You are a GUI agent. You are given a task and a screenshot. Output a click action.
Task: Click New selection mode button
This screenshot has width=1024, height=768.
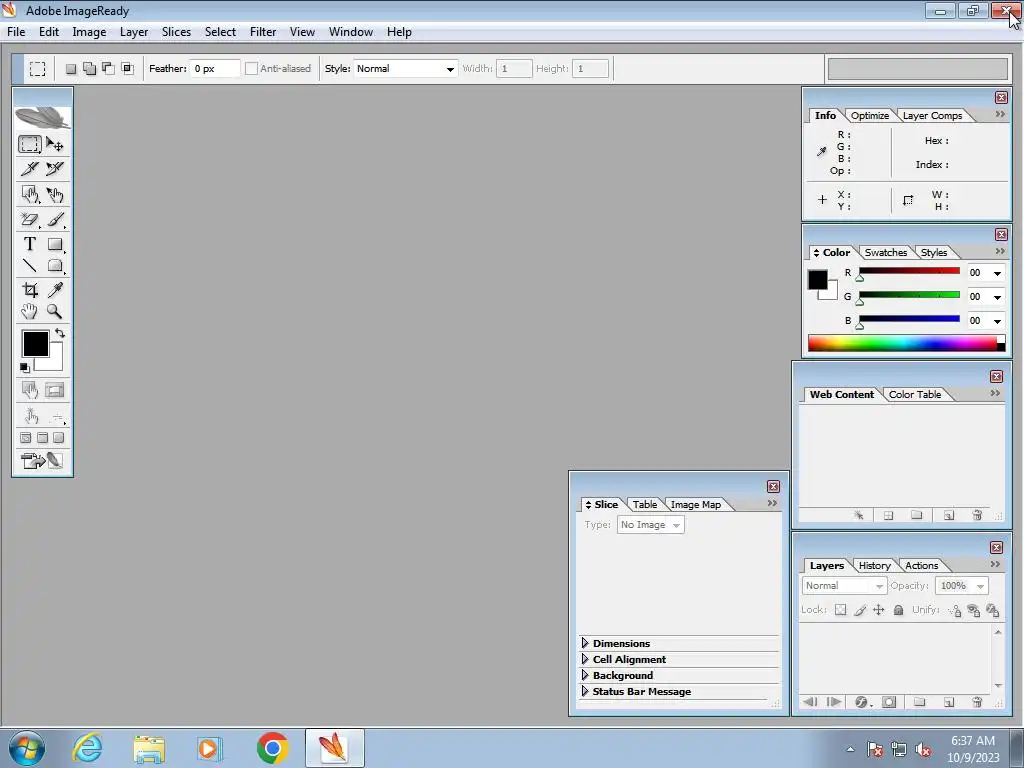71,69
